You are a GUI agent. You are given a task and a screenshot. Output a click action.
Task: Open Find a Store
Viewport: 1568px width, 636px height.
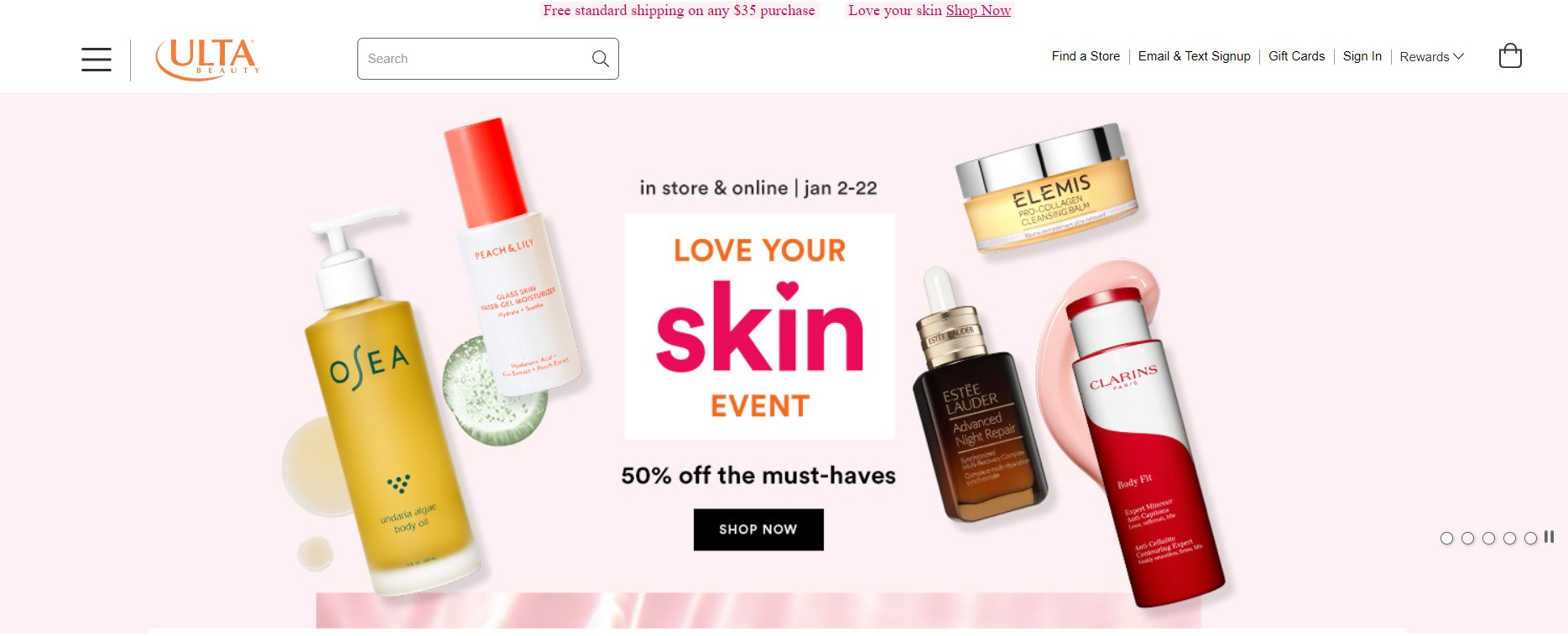(1086, 56)
